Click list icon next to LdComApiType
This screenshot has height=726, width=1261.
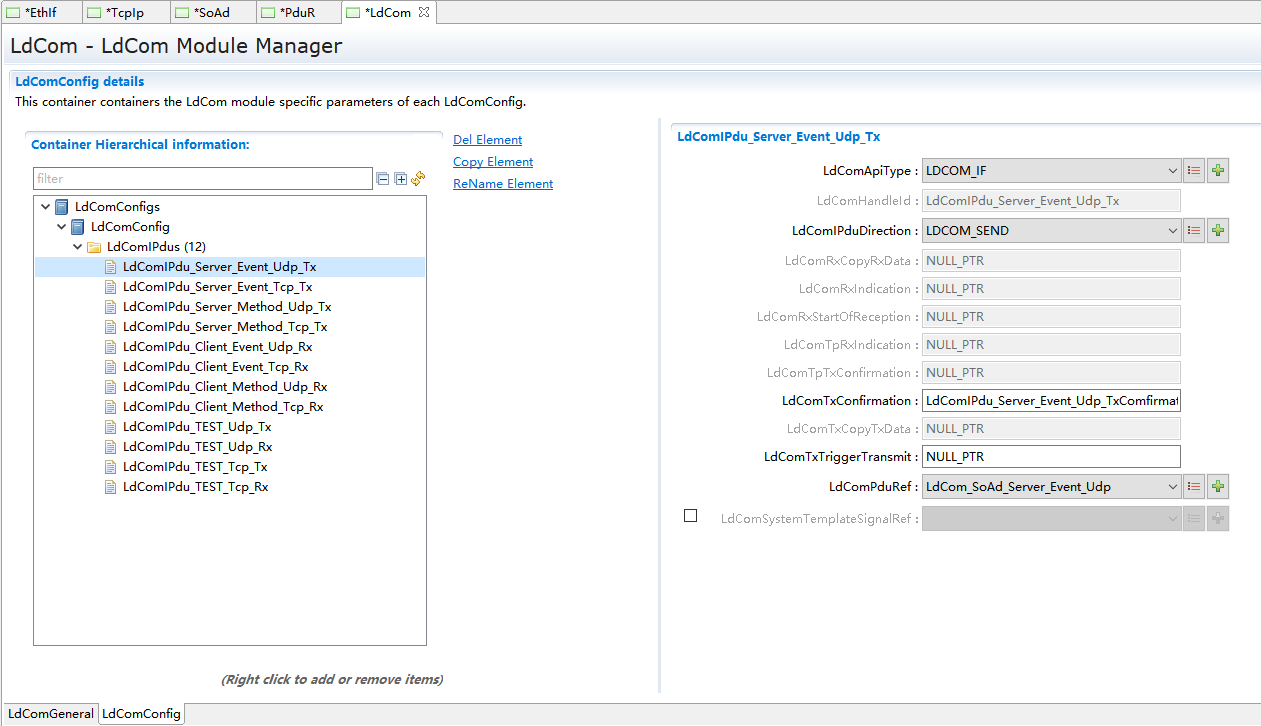[1194, 171]
